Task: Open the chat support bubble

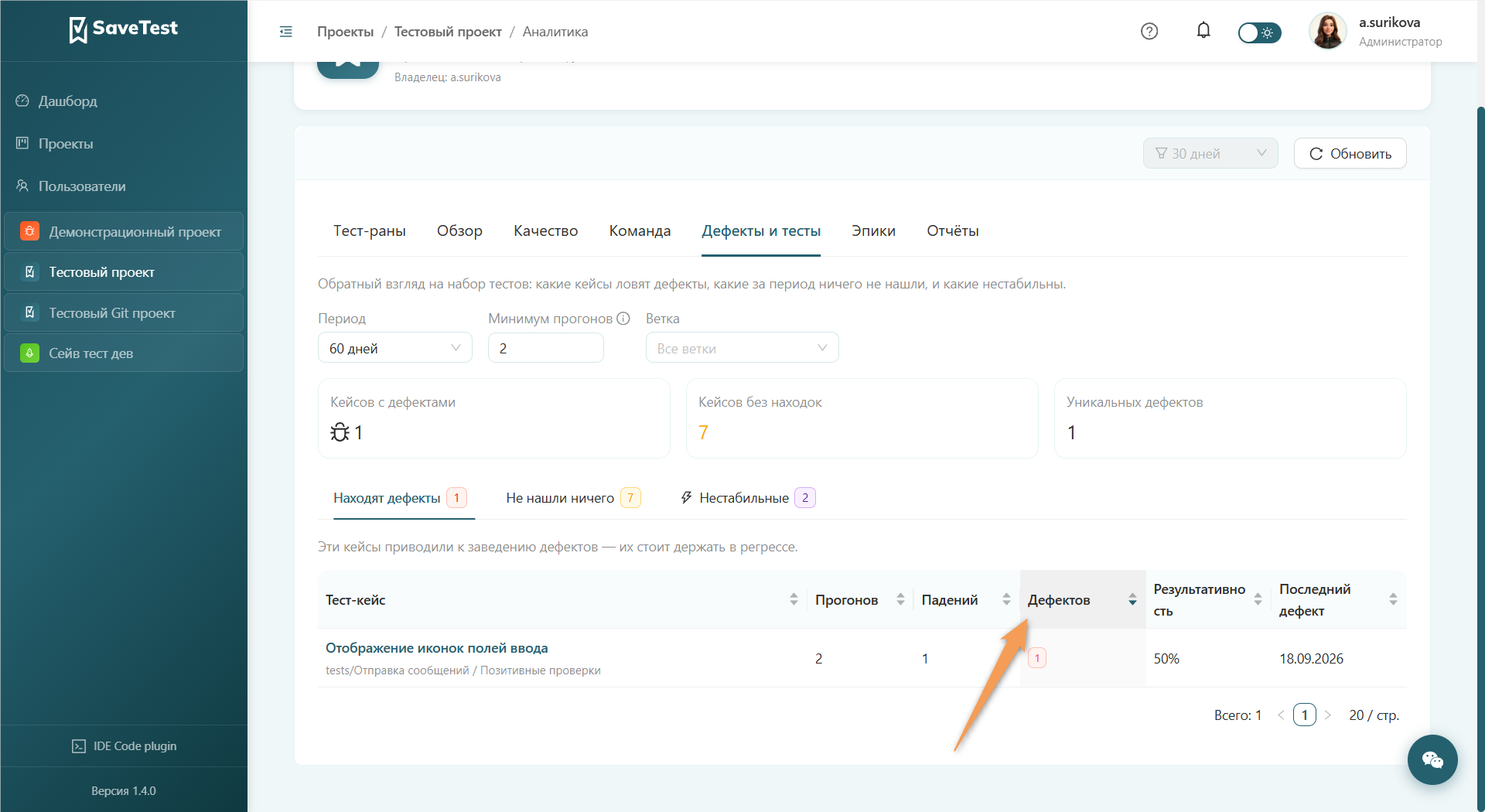Action: 1432,759
